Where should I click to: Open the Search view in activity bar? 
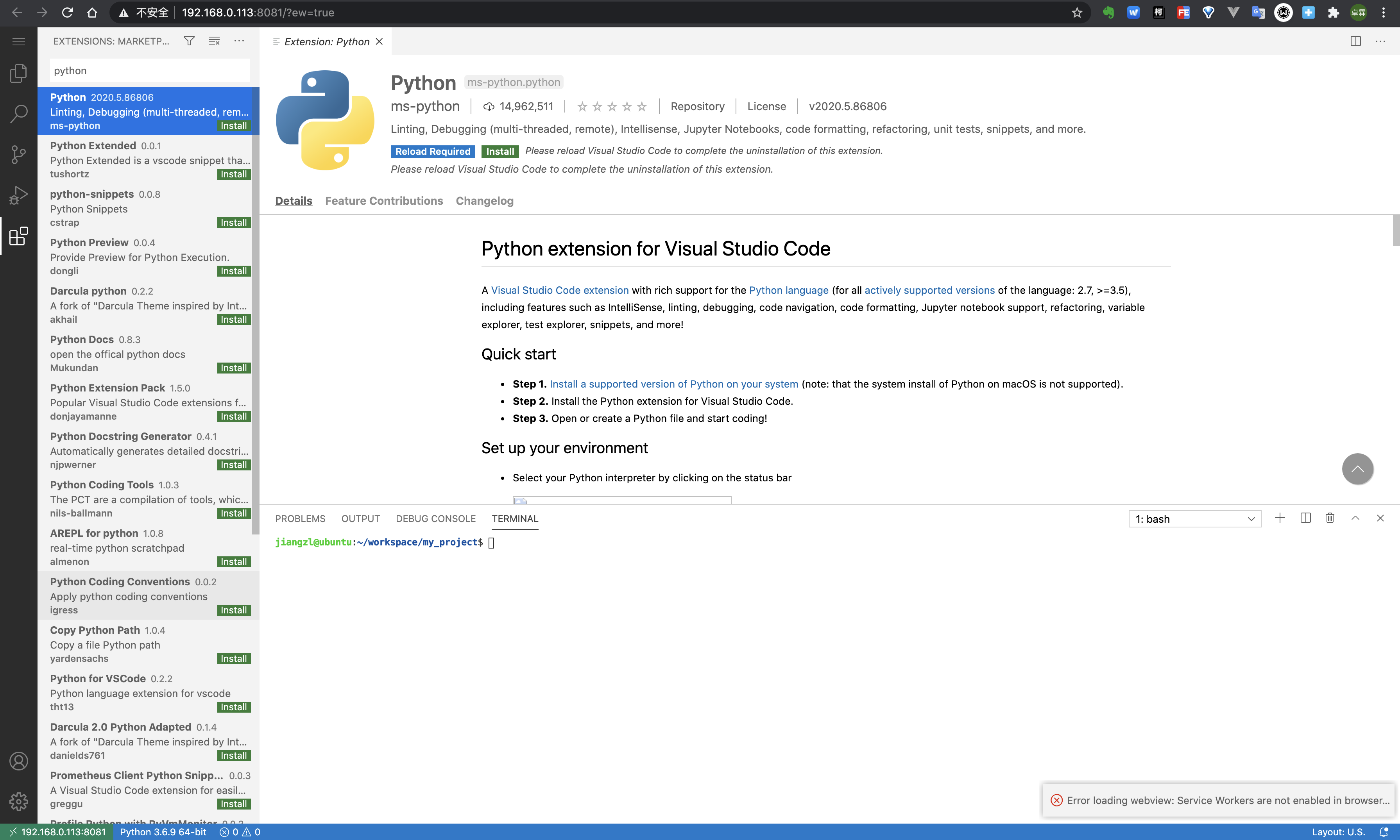click(x=19, y=113)
